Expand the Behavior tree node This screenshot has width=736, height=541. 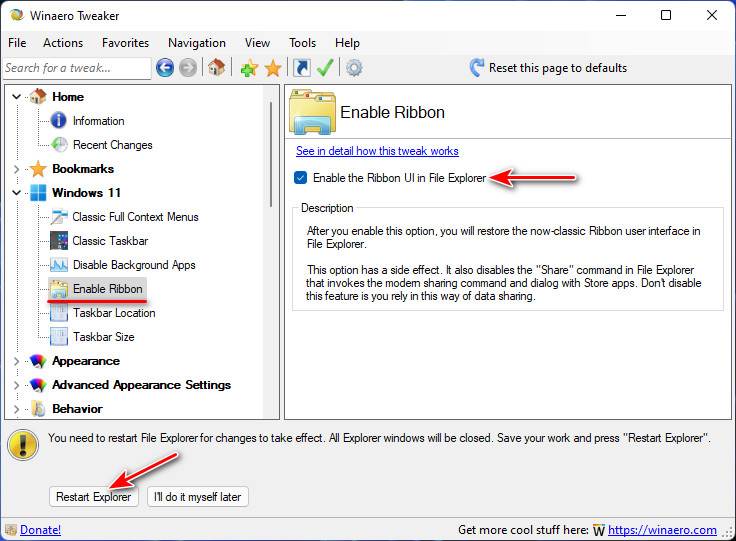(16, 409)
